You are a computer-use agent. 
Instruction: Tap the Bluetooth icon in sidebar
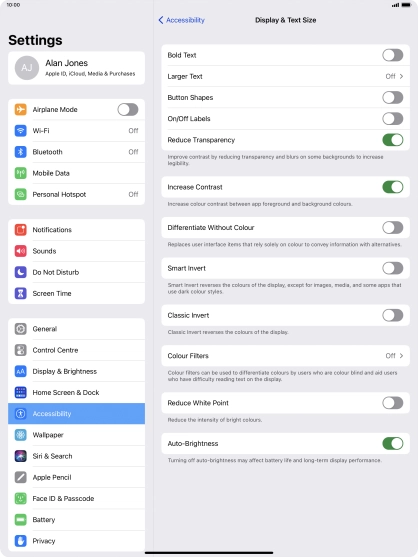click(21, 152)
